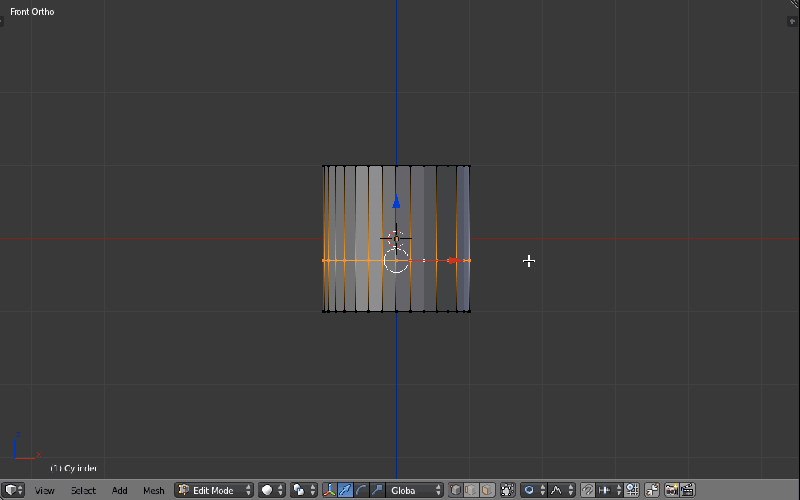Switch to edge select mode
This screenshot has width=800, height=500.
click(x=471, y=490)
